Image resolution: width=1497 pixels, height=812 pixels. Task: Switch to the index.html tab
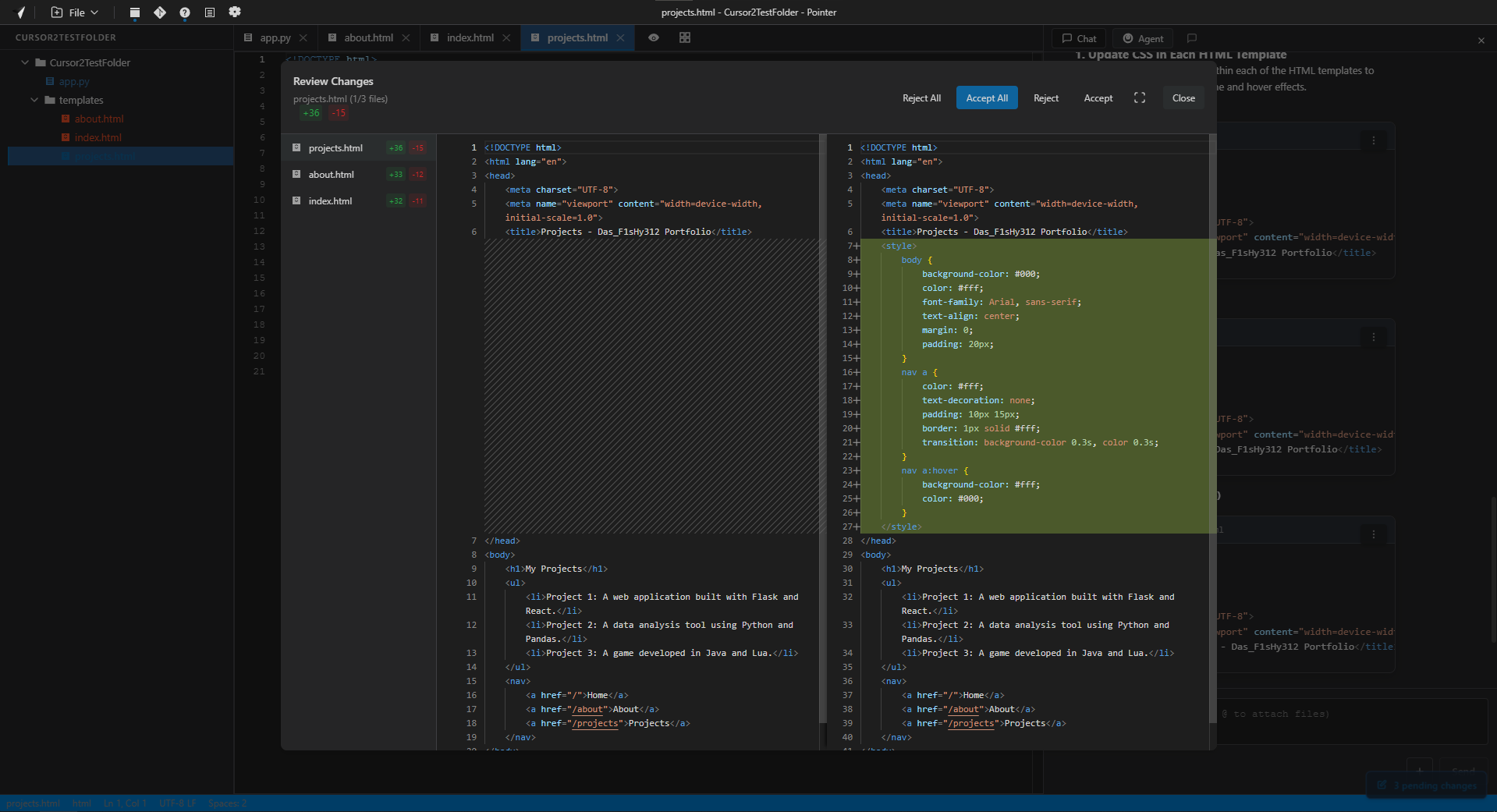tap(470, 37)
